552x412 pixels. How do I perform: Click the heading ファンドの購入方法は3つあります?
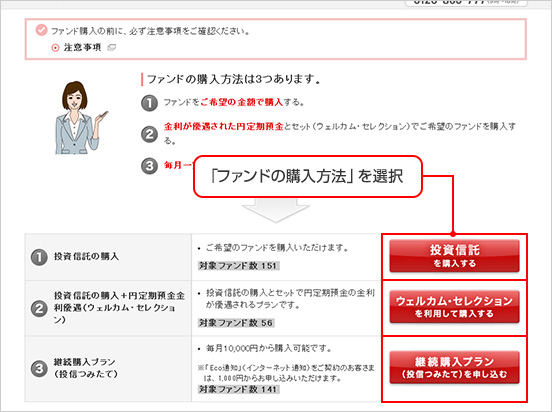[x=233, y=79]
